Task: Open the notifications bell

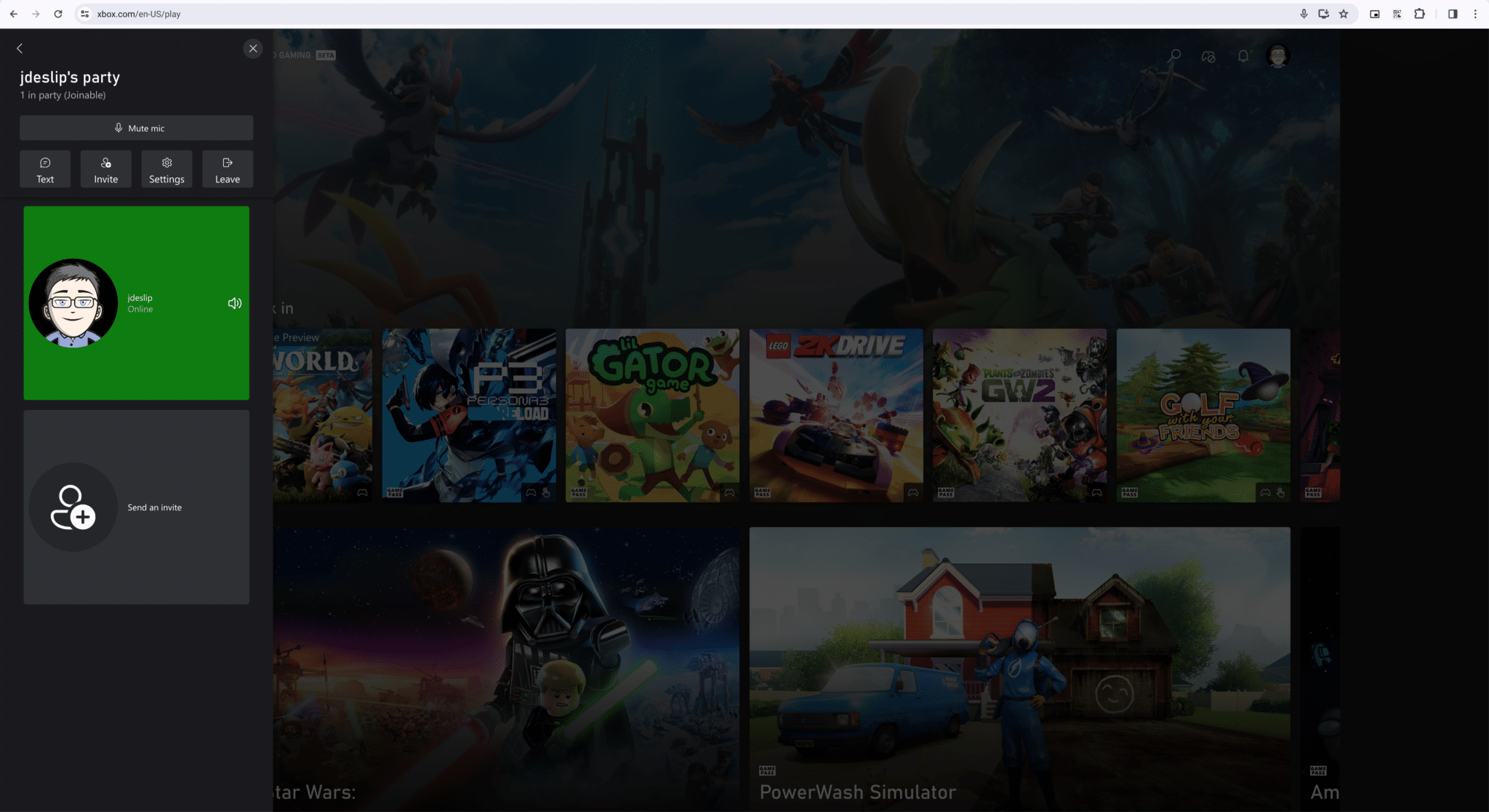Action: pyautogui.click(x=1243, y=55)
